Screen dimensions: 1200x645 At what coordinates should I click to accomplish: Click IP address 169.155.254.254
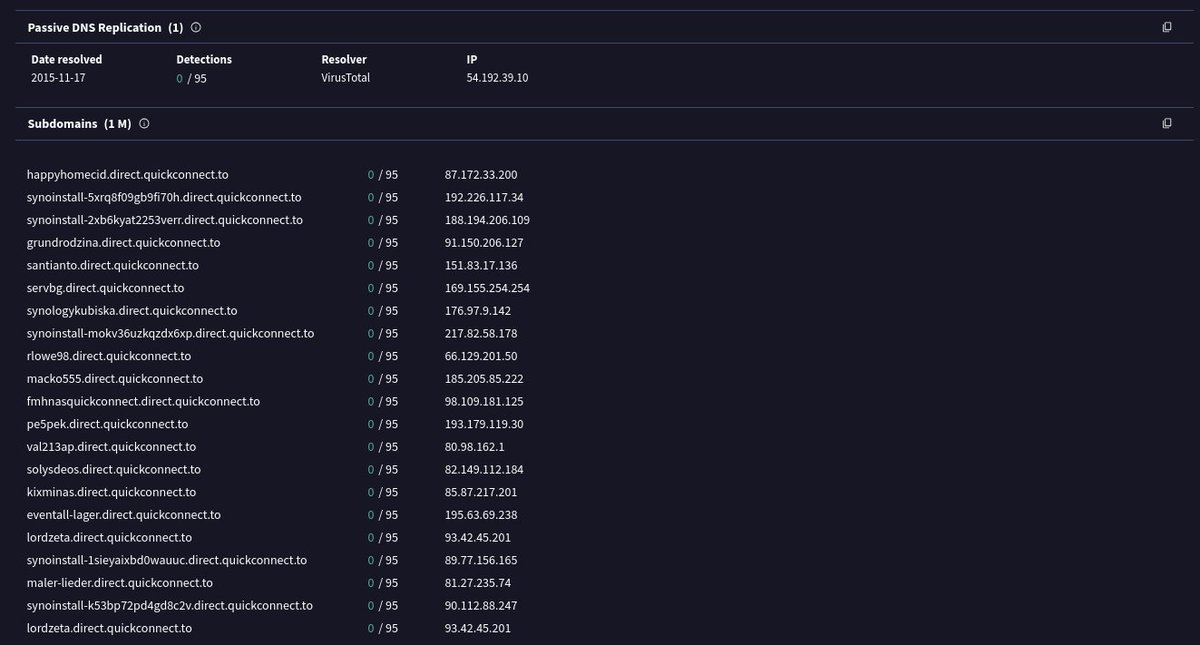point(487,288)
